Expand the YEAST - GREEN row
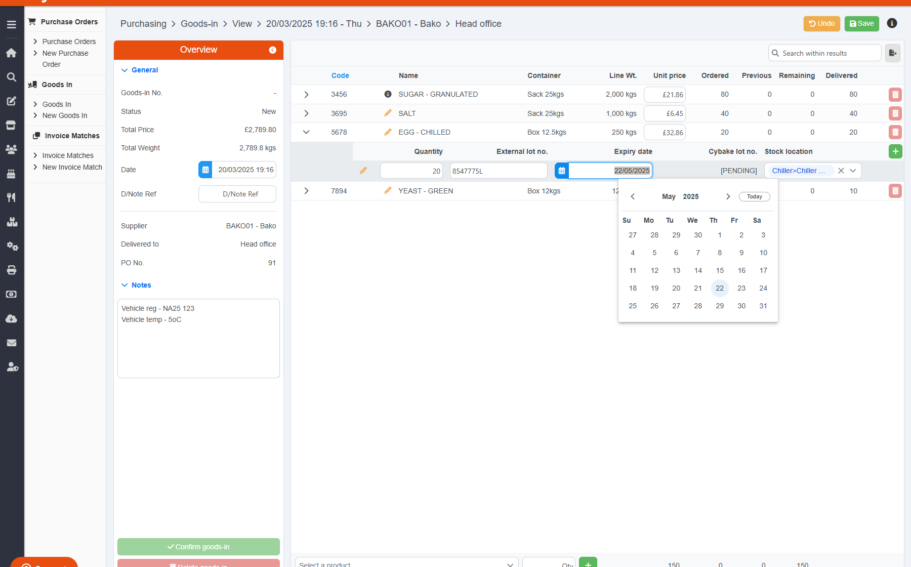The image size is (911, 567). (306, 191)
